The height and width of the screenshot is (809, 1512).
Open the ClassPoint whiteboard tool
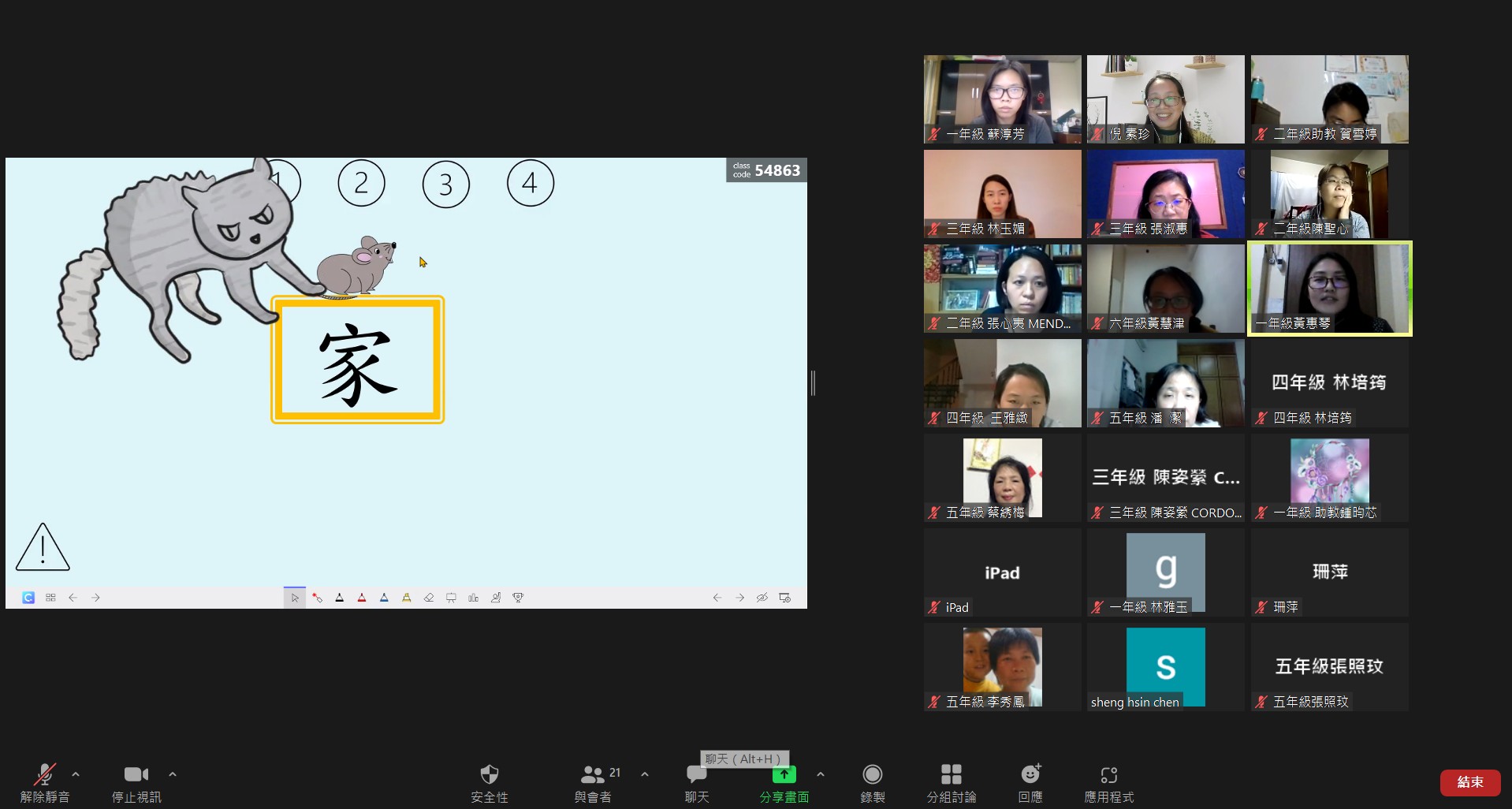(x=451, y=598)
